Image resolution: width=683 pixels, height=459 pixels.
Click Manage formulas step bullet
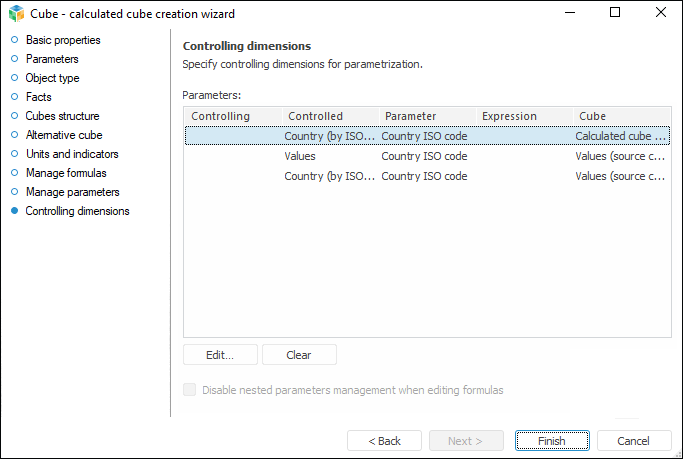(x=14, y=173)
